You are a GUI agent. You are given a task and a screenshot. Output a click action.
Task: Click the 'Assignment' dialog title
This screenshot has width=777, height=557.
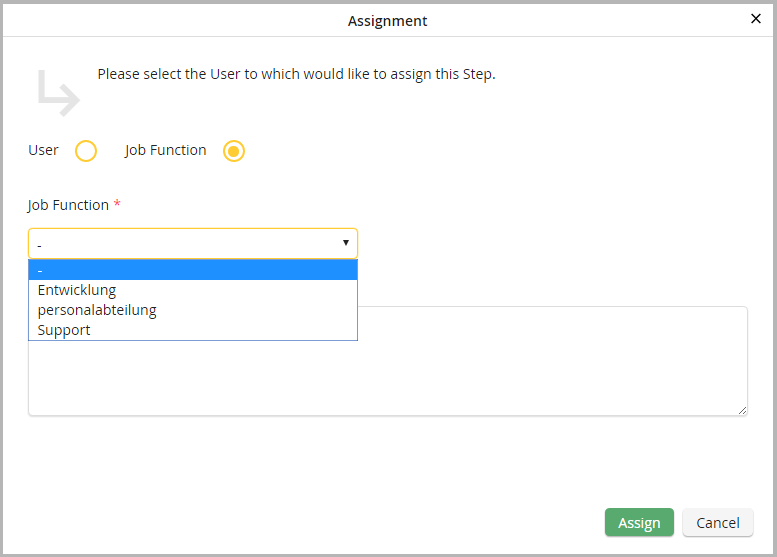(387, 20)
